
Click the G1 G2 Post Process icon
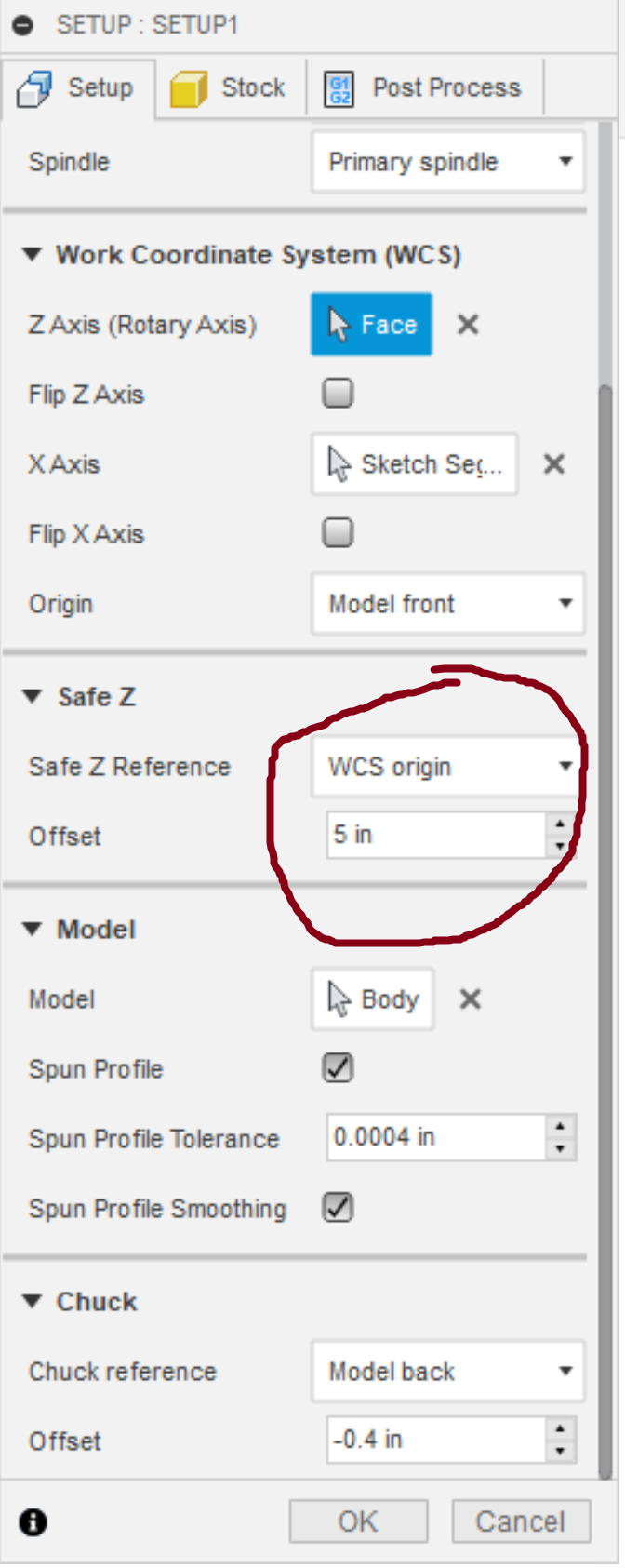click(x=338, y=86)
